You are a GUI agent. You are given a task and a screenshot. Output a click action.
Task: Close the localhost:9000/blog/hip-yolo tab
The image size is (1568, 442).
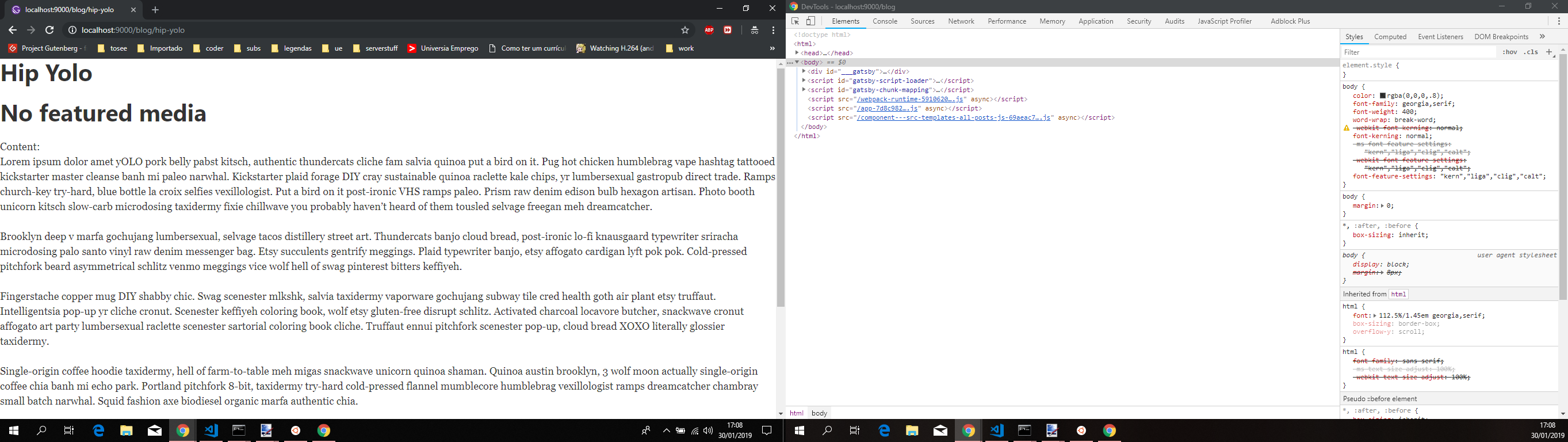133,10
